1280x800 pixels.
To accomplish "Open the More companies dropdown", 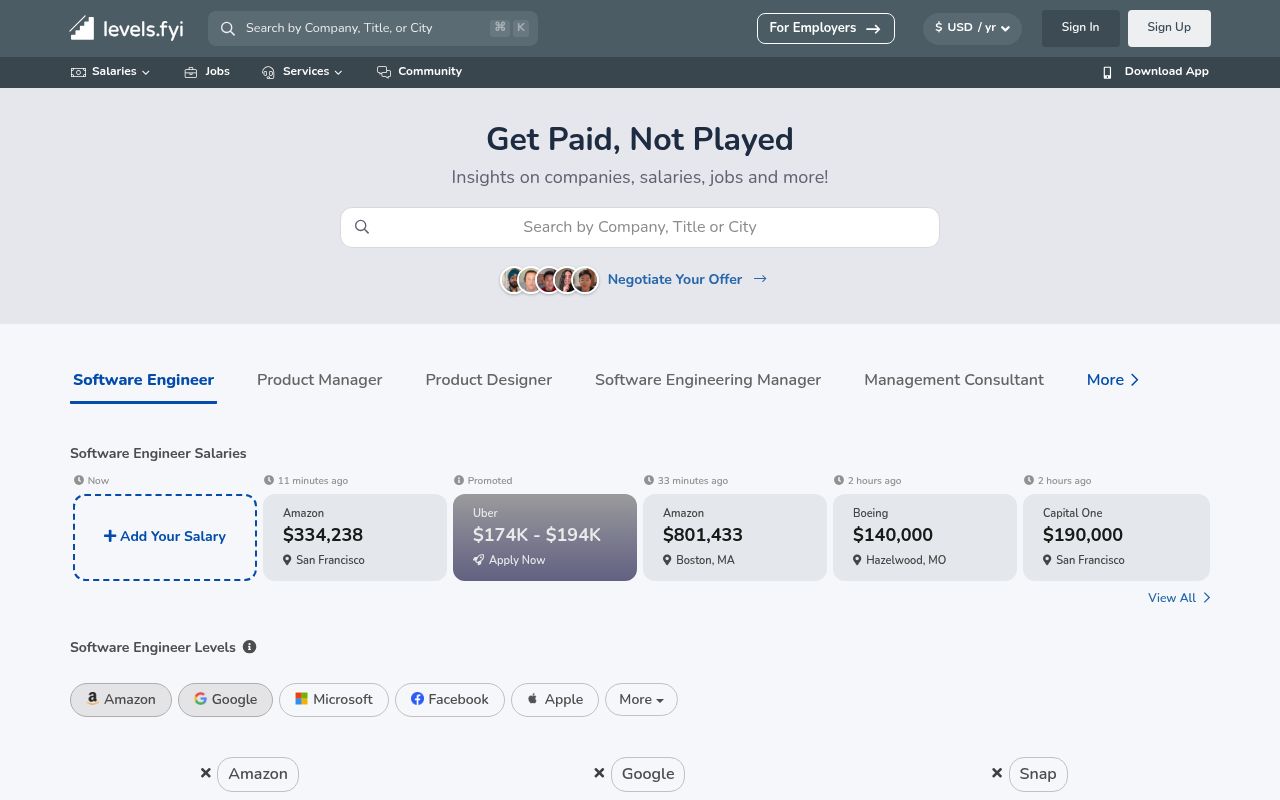I will pos(641,699).
